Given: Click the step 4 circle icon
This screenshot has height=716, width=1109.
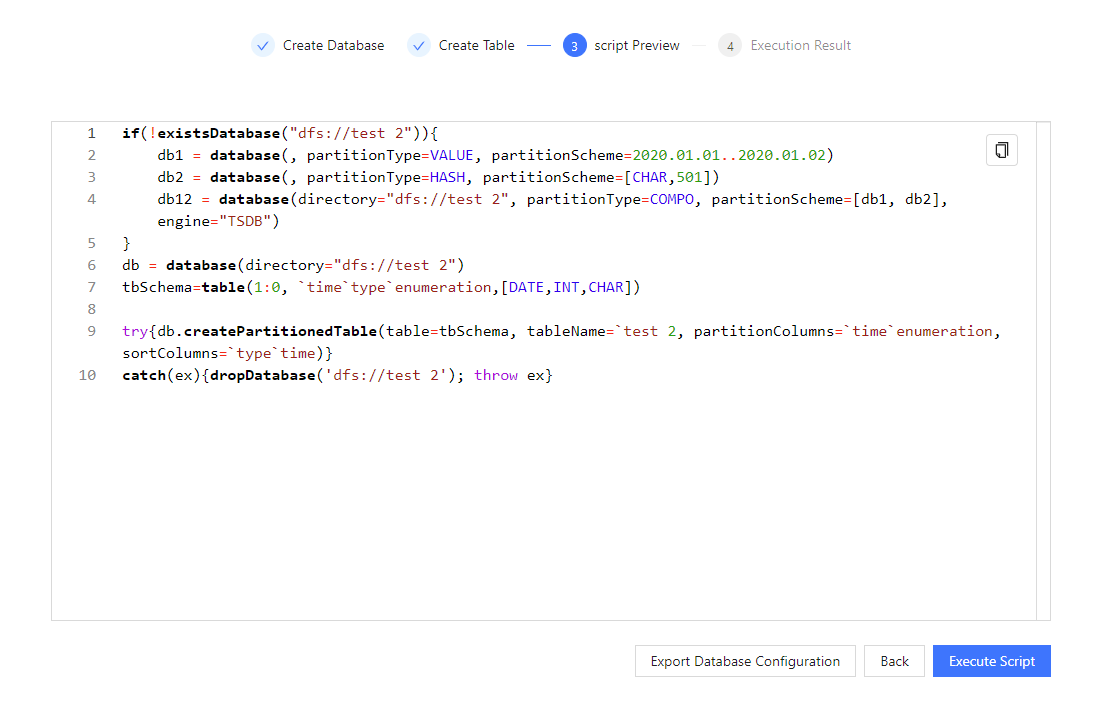Looking at the screenshot, I should point(730,45).
